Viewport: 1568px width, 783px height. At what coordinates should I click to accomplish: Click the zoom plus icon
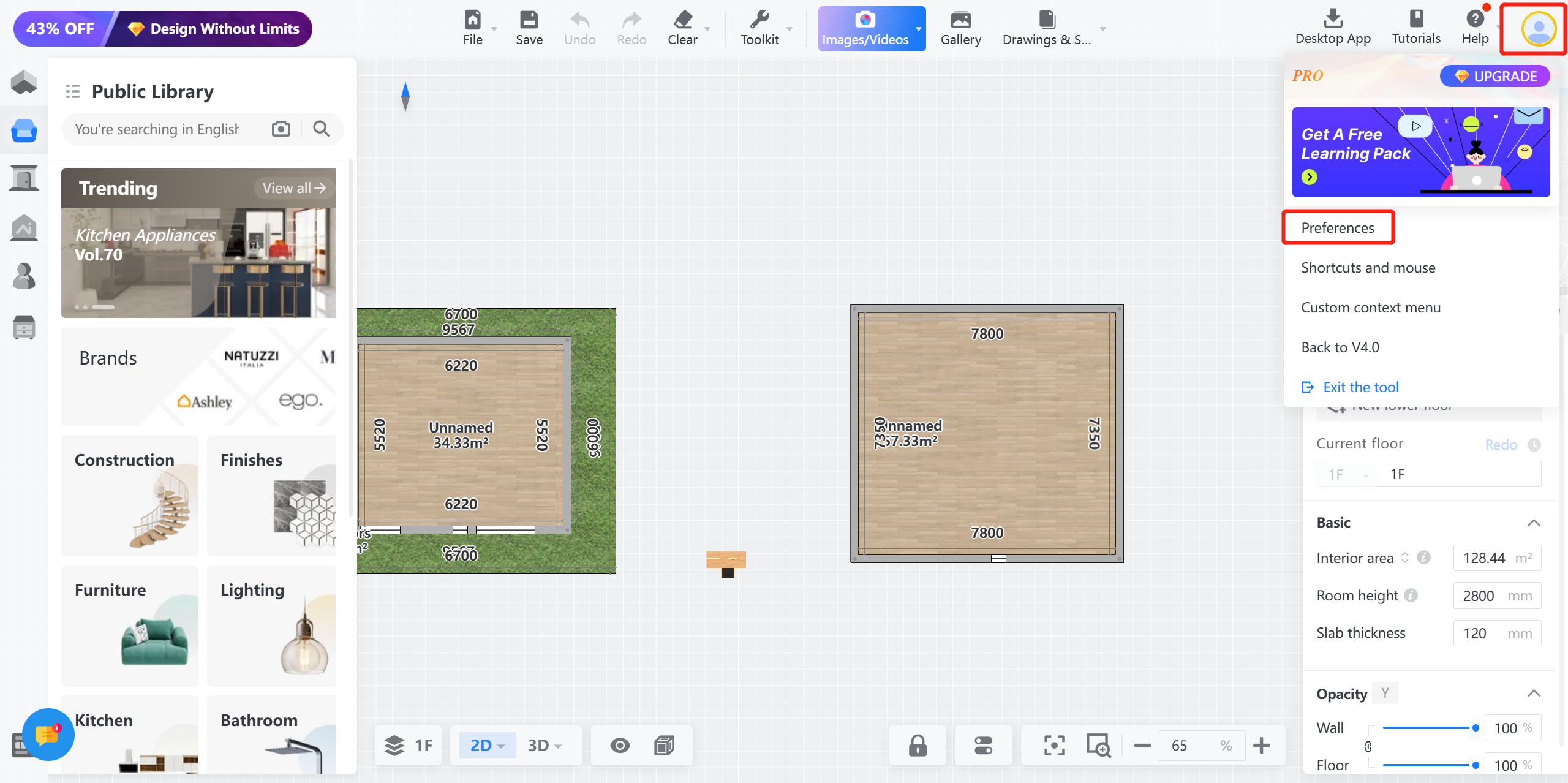(1261, 746)
